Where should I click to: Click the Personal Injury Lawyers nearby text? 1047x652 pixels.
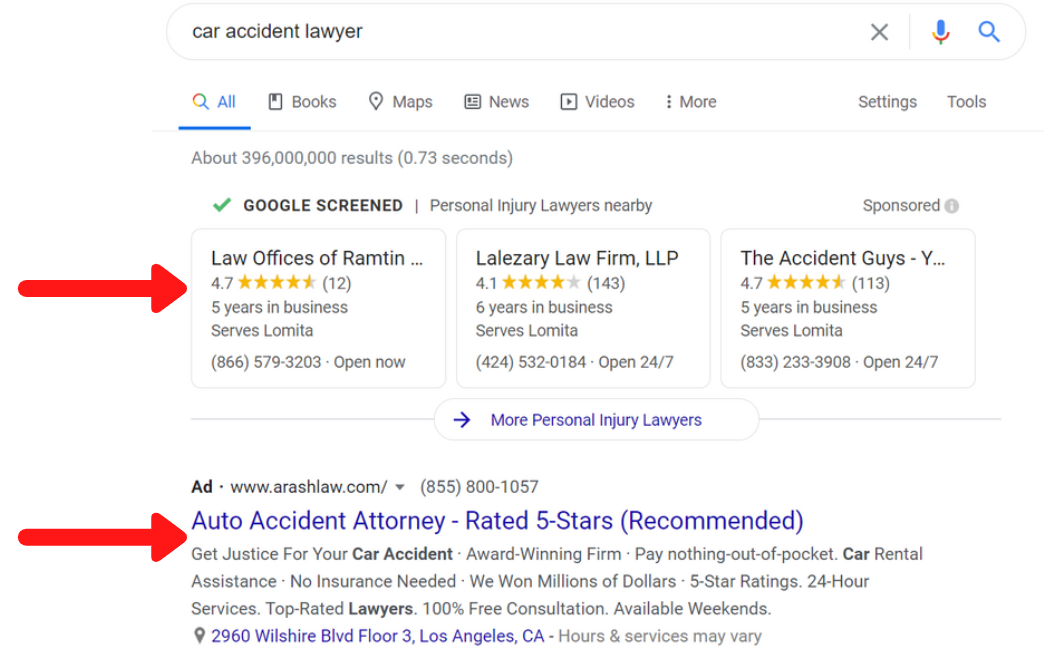tap(541, 205)
